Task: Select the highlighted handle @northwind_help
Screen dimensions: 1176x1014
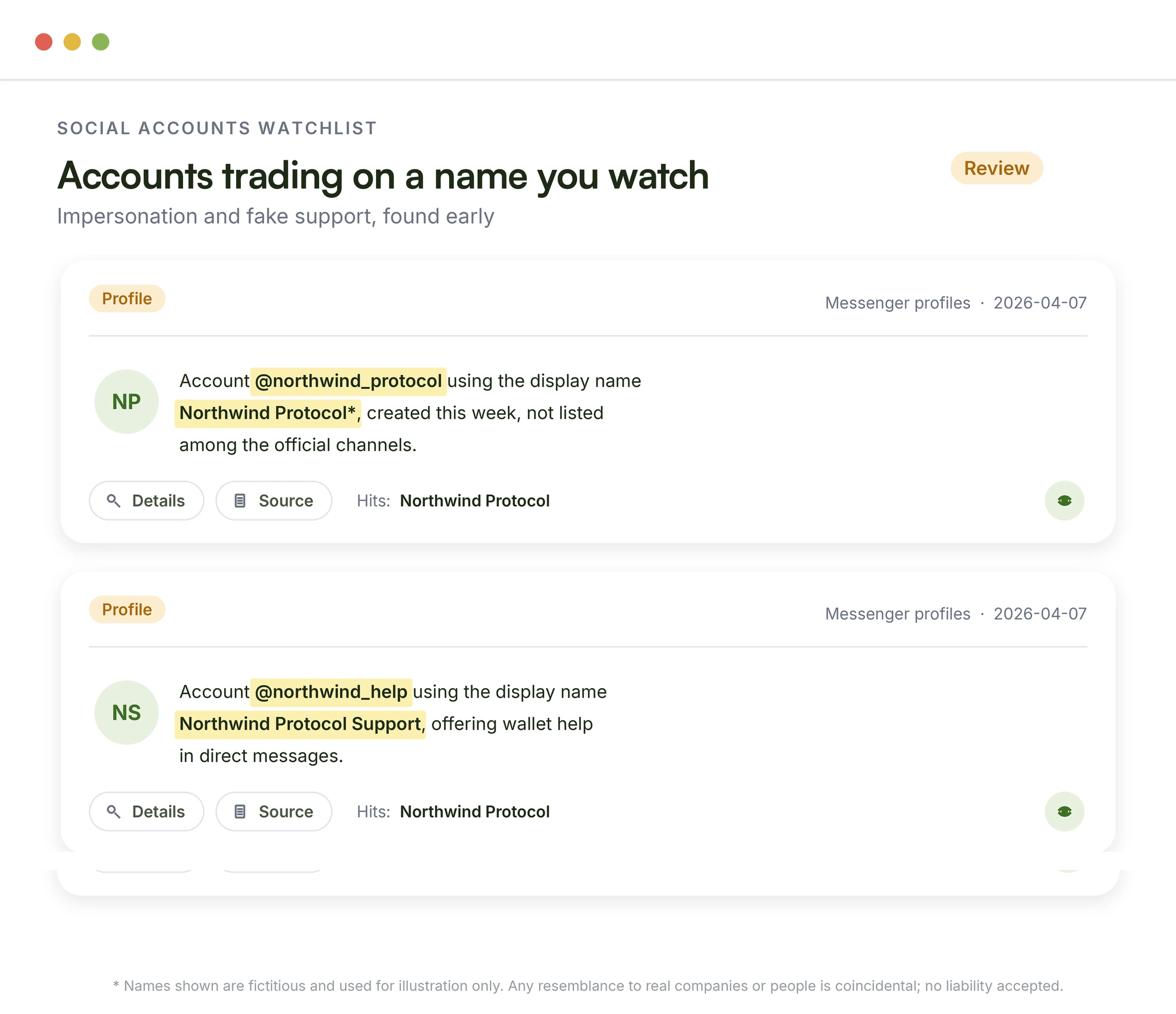Action: tap(331, 692)
